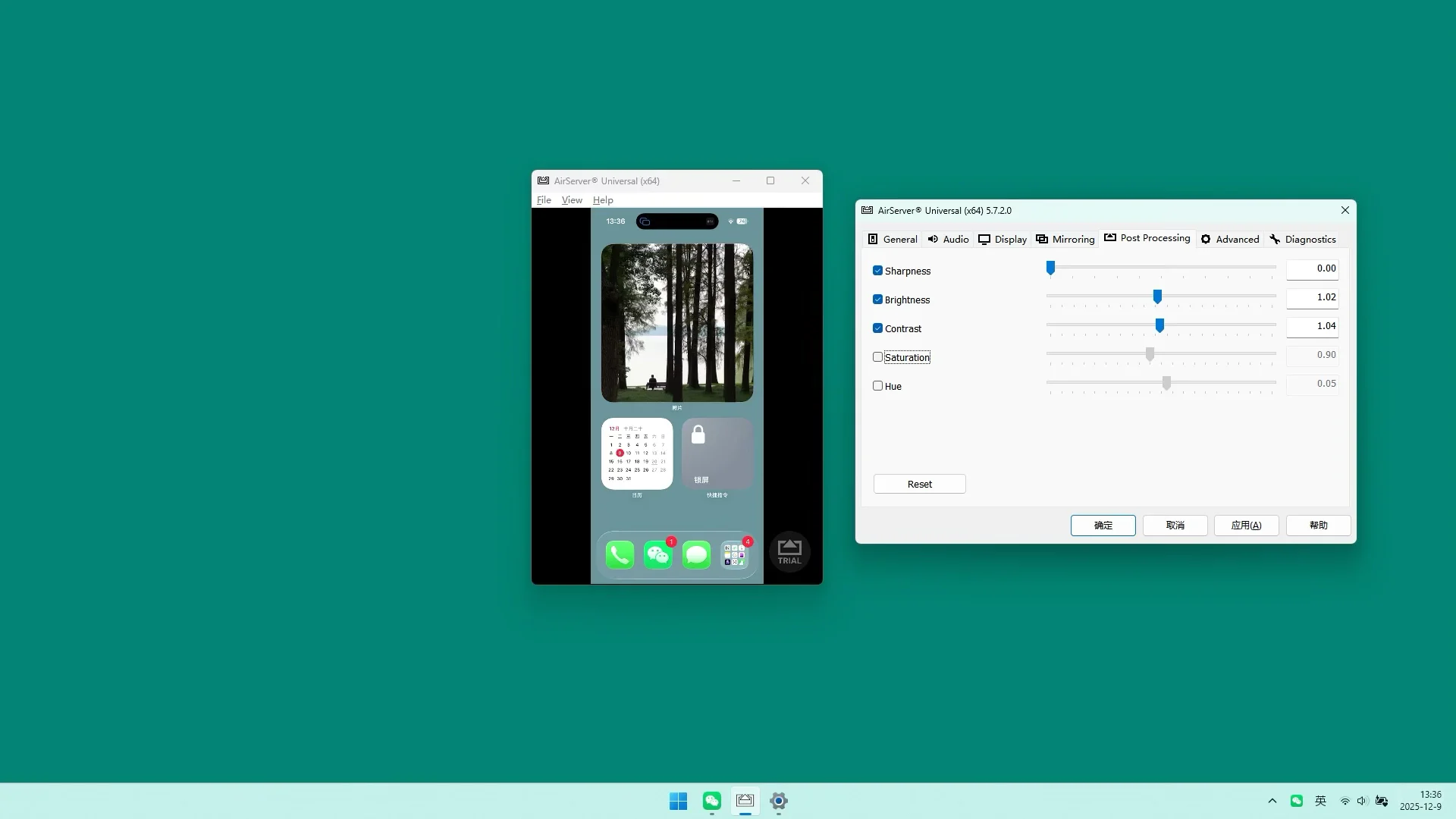
Task: Uncheck the Sharpness checkbox
Action: (x=878, y=269)
